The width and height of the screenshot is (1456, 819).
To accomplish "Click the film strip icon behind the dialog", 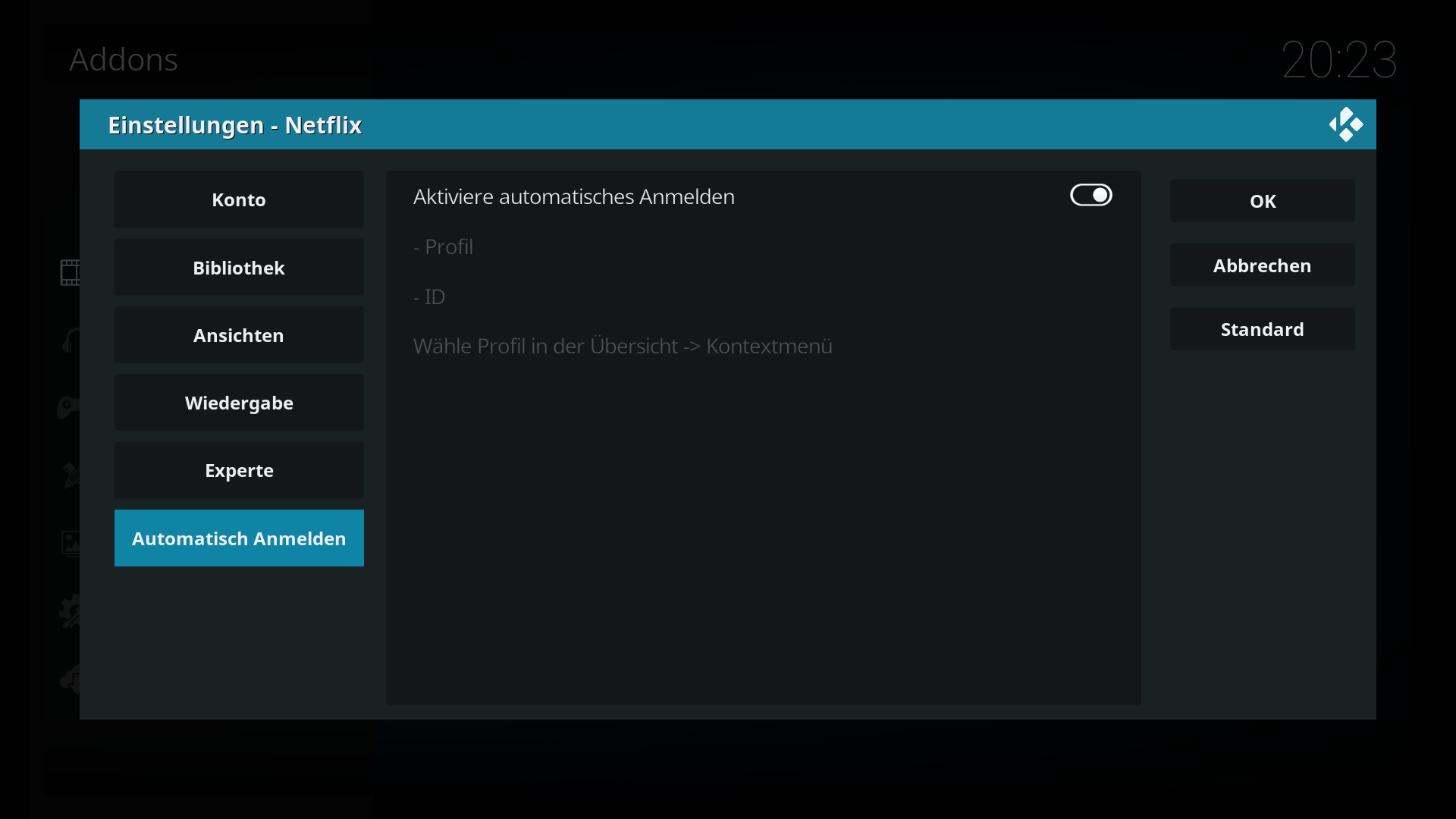I will [x=70, y=272].
